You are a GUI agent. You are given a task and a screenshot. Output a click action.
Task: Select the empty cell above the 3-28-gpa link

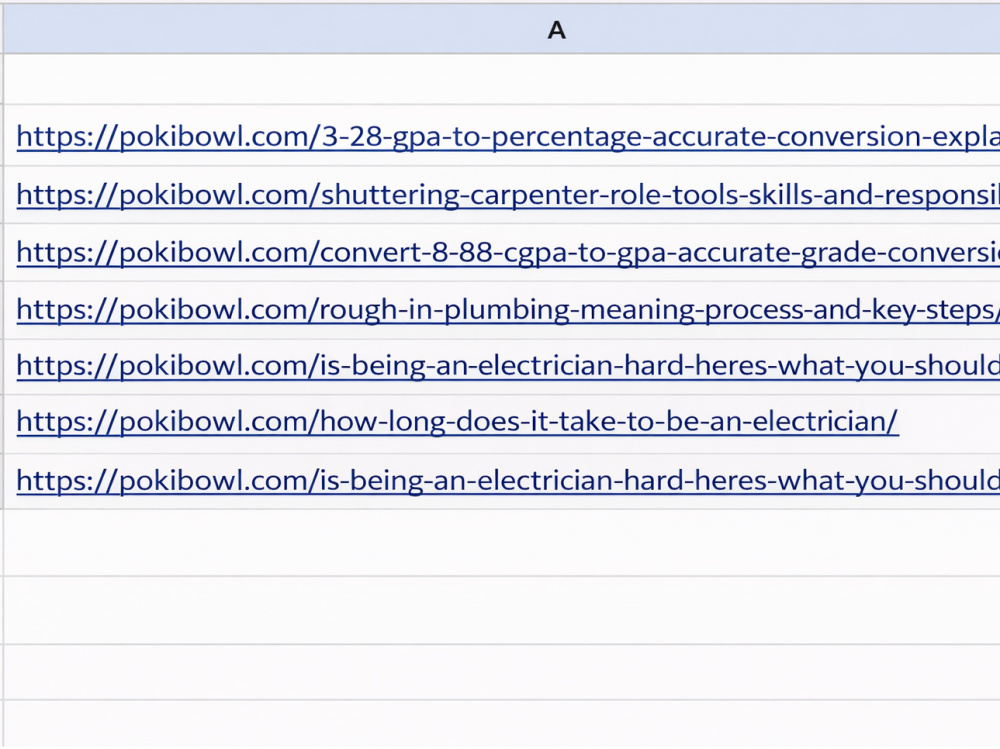pyautogui.click(x=502, y=79)
